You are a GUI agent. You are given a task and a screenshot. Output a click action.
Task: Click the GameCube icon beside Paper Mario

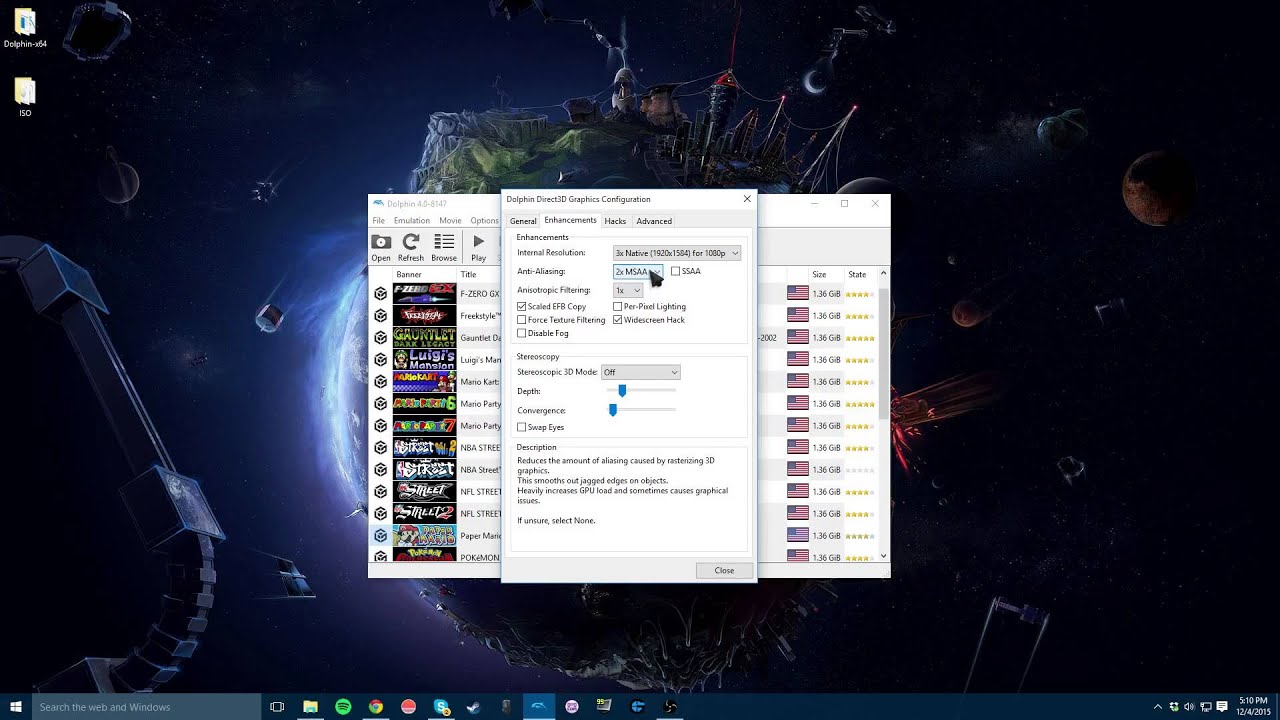(380, 536)
